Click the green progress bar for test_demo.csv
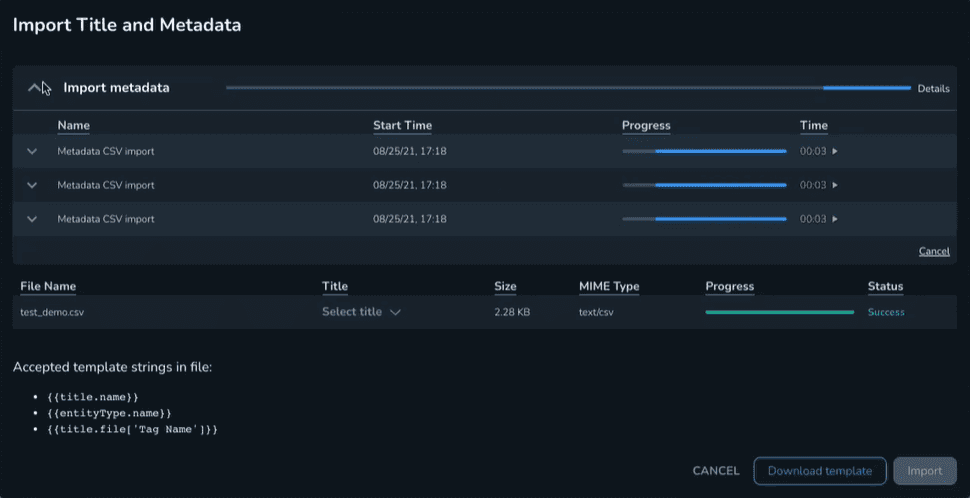The image size is (970, 498). [779, 312]
